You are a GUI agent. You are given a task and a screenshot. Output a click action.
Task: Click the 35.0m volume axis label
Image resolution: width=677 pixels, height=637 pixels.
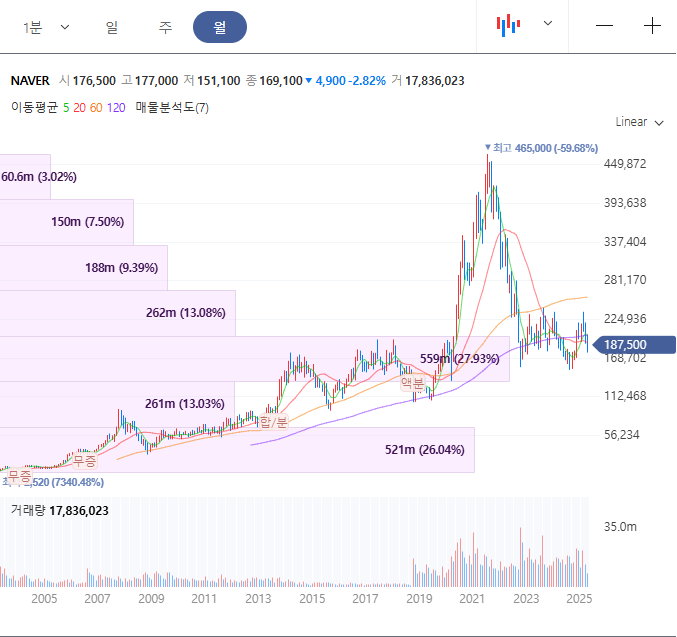pos(620,526)
